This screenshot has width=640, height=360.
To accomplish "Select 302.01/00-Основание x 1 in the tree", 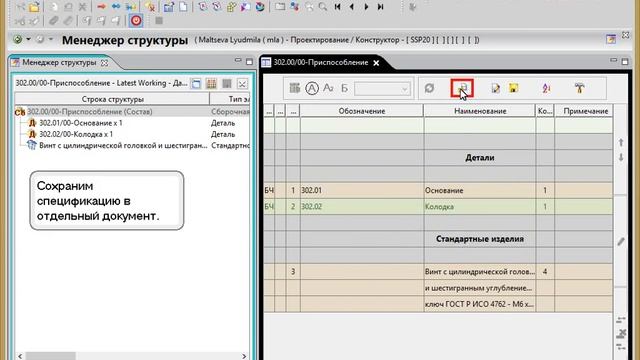I will tap(80, 123).
